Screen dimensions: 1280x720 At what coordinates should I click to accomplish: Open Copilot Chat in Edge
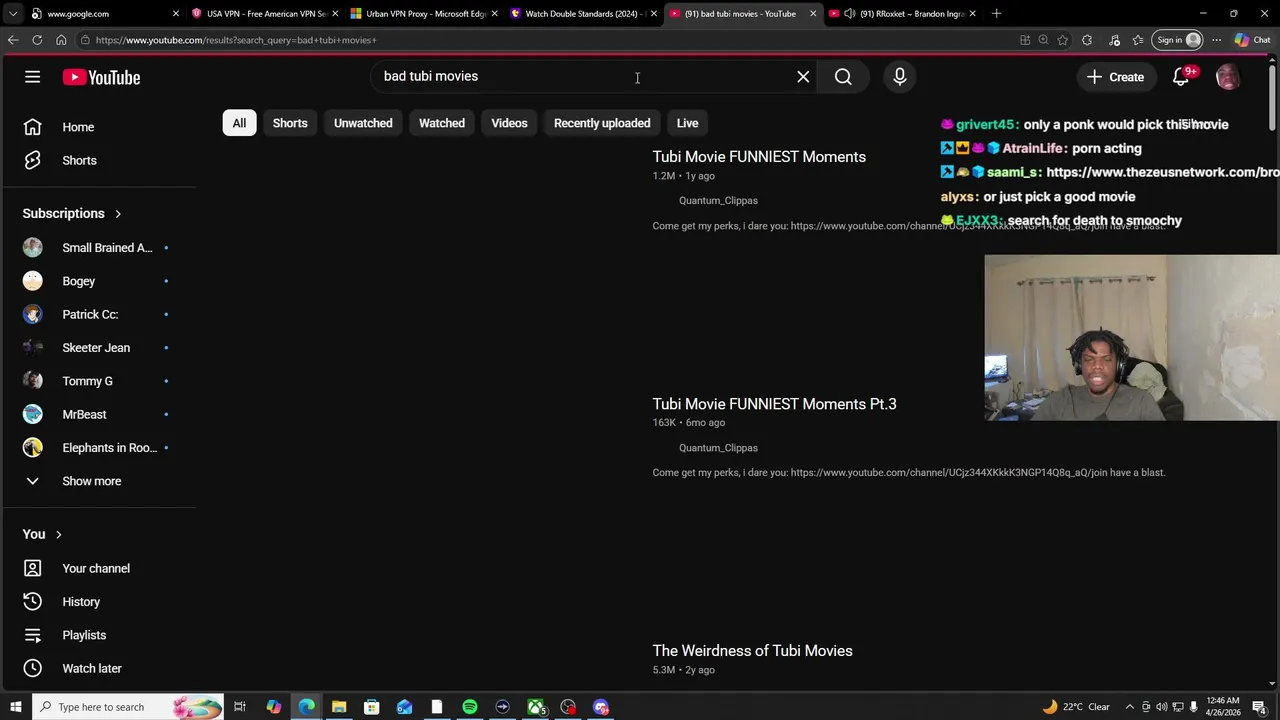[x=1253, y=40]
